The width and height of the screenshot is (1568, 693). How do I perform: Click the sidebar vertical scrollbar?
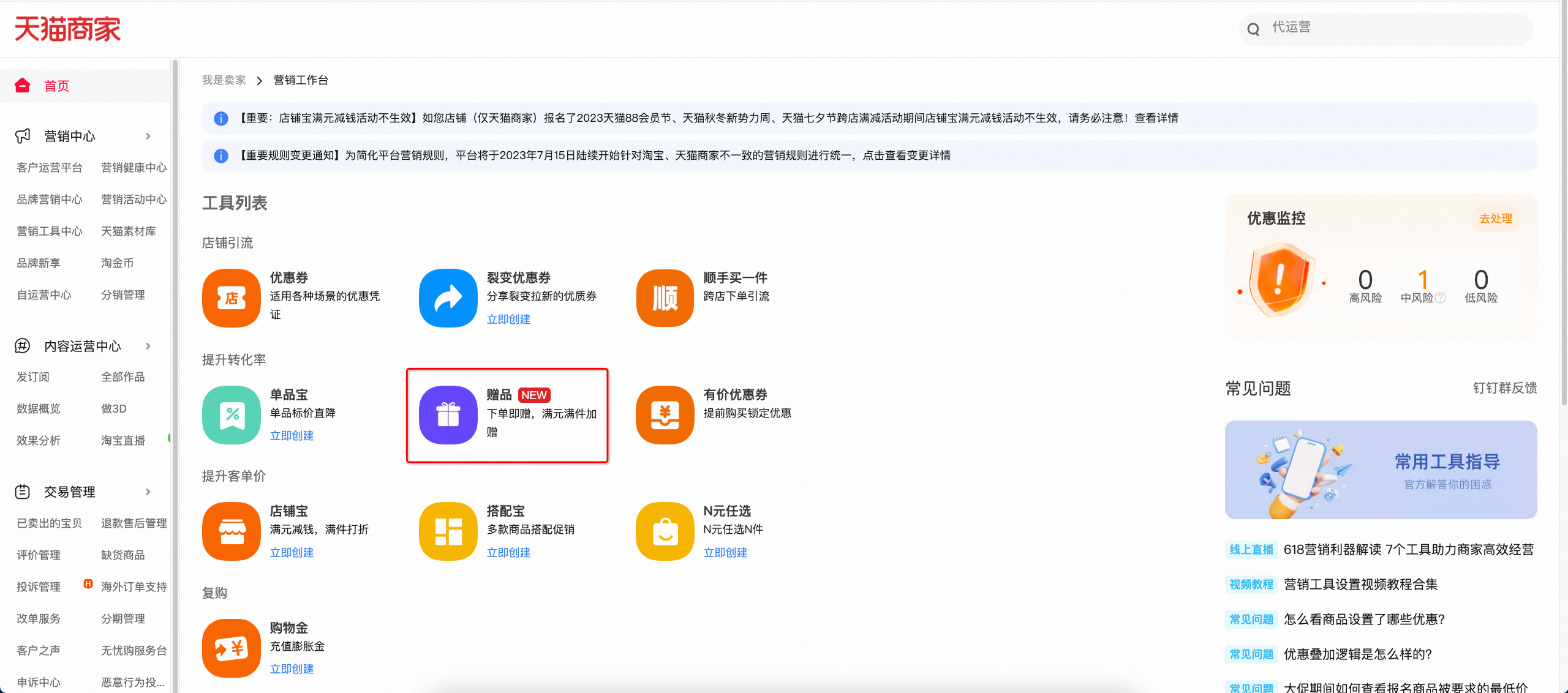175,376
